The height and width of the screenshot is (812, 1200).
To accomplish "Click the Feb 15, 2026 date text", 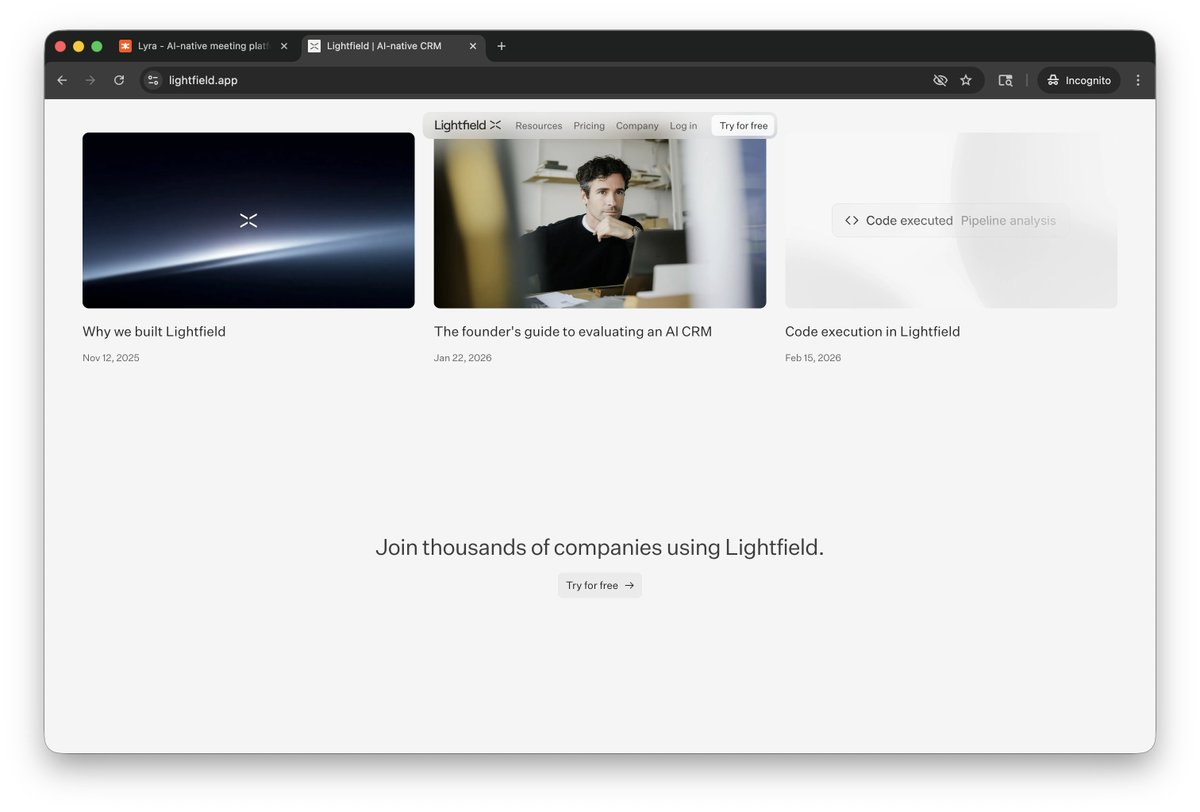I will tap(813, 358).
